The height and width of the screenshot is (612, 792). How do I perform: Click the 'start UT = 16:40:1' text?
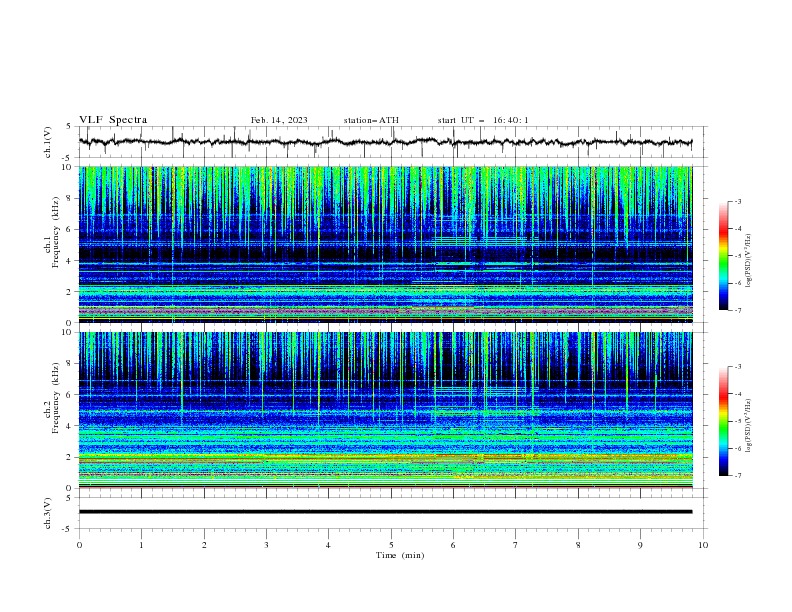483,120
